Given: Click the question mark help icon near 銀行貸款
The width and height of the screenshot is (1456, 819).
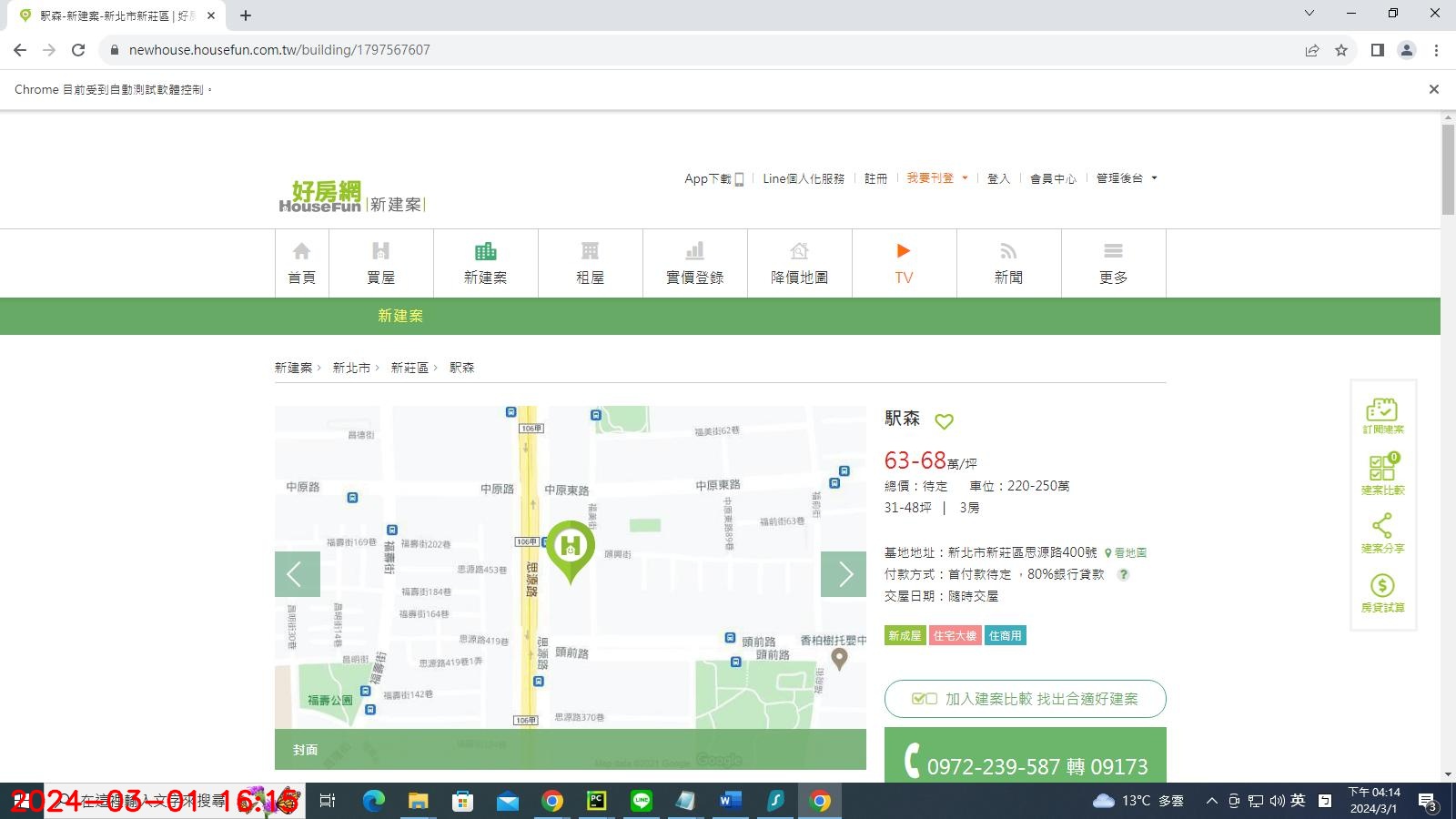Looking at the screenshot, I should pos(1124,574).
